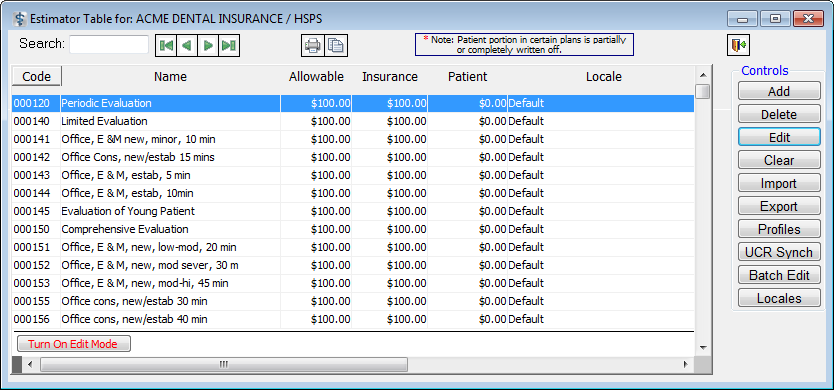Go to next record arrow
The height and width of the screenshot is (390, 834).
click(x=208, y=46)
